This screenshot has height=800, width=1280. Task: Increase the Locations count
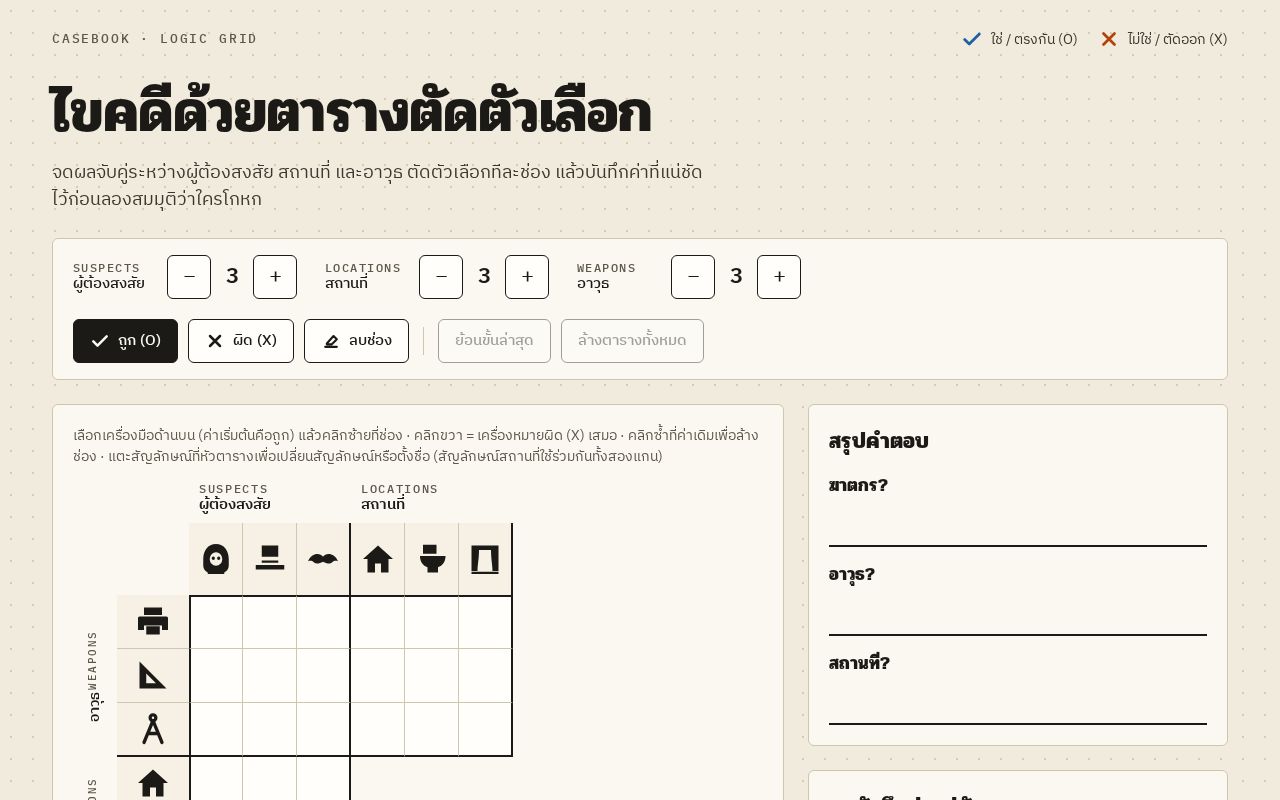pos(527,277)
